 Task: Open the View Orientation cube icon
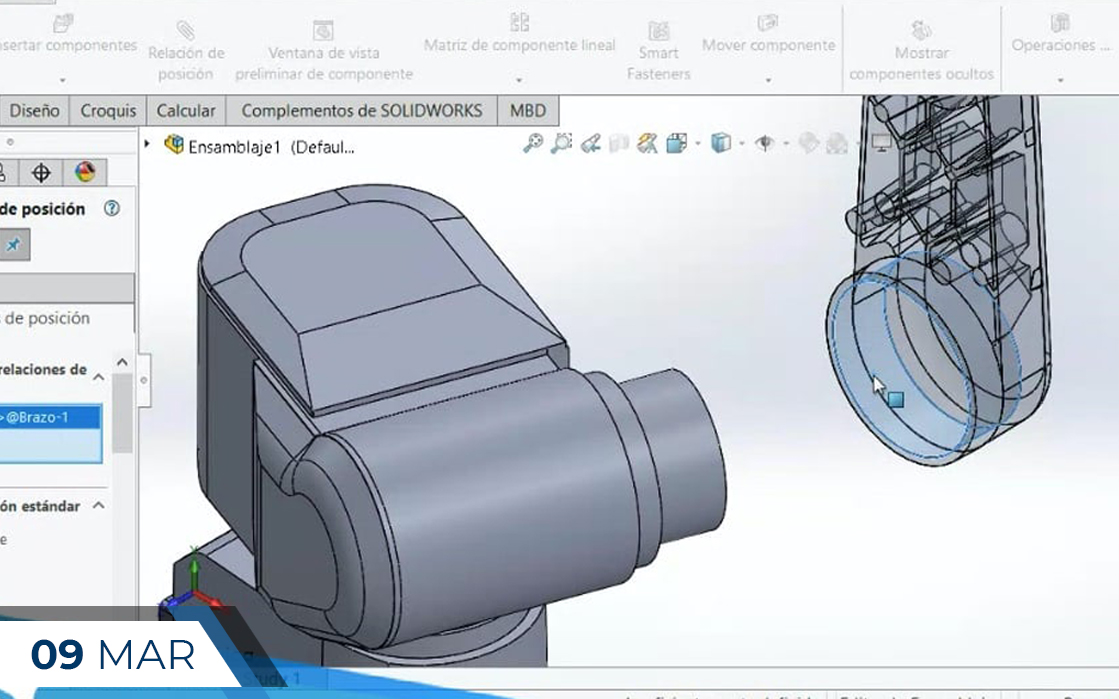(675, 144)
